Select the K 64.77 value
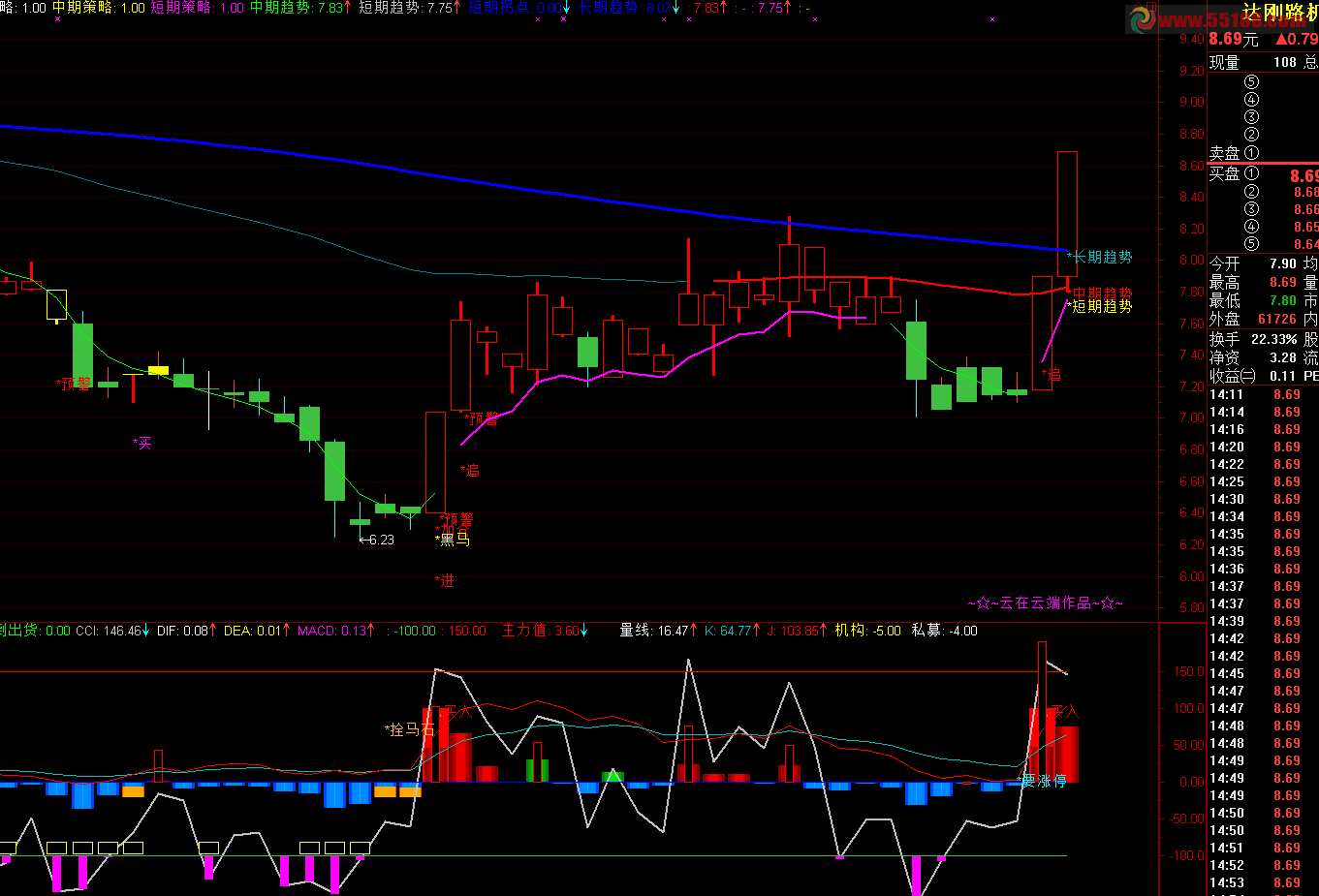Viewport: 1319px width, 896px height. click(x=733, y=631)
